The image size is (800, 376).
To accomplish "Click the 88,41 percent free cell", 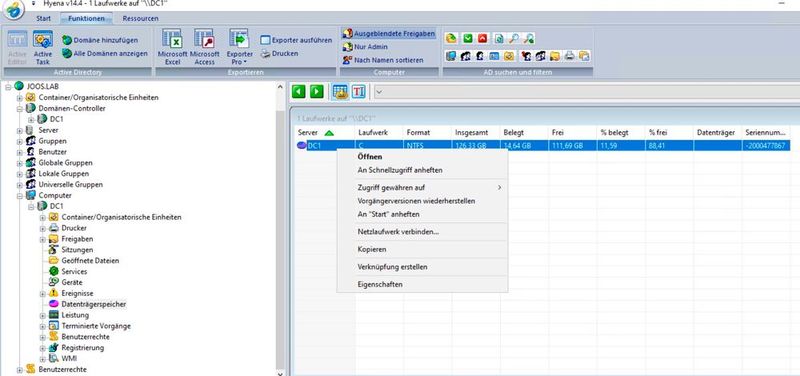I will click(x=669, y=146).
